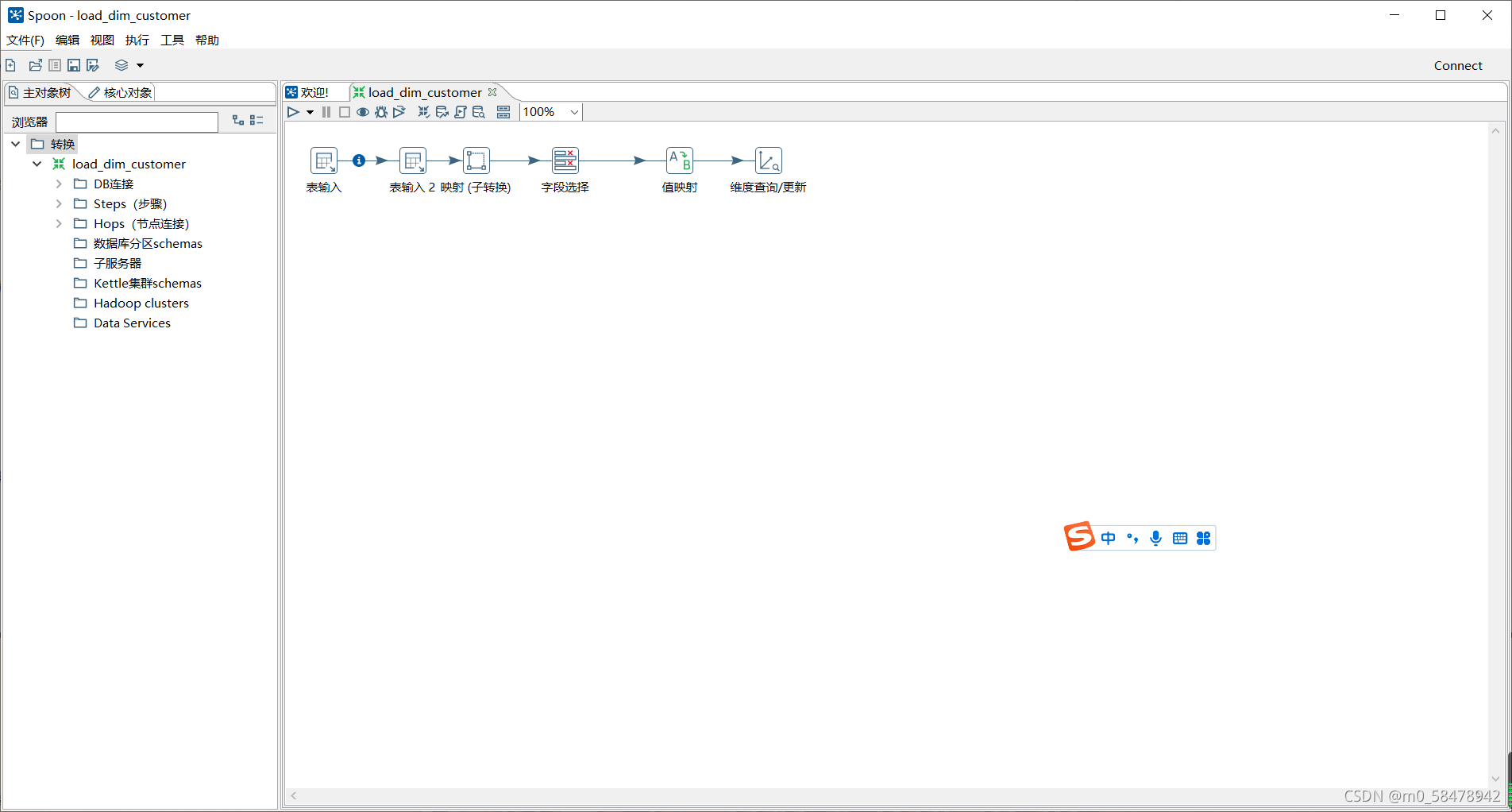Preview the transformation with eye icon

coord(363,112)
